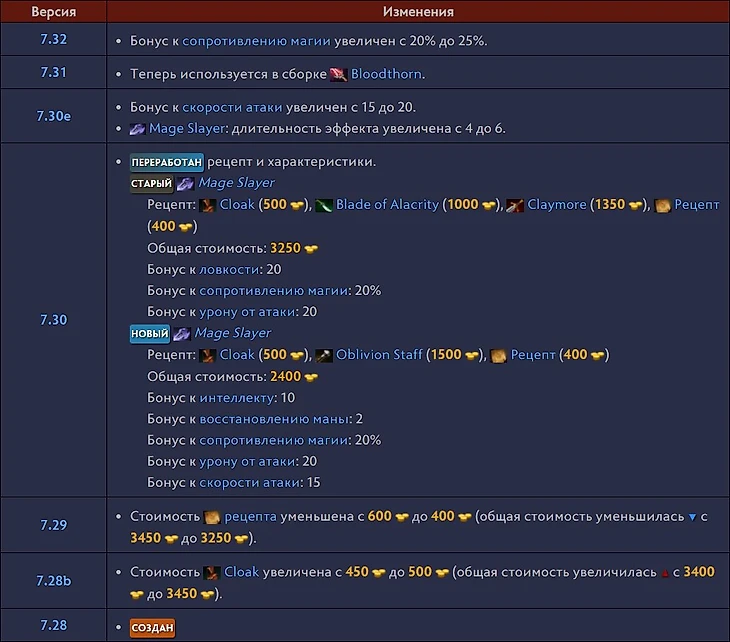730x642 pixels.
Task: Open the Blade of Alacrity link
Action: point(387,204)
